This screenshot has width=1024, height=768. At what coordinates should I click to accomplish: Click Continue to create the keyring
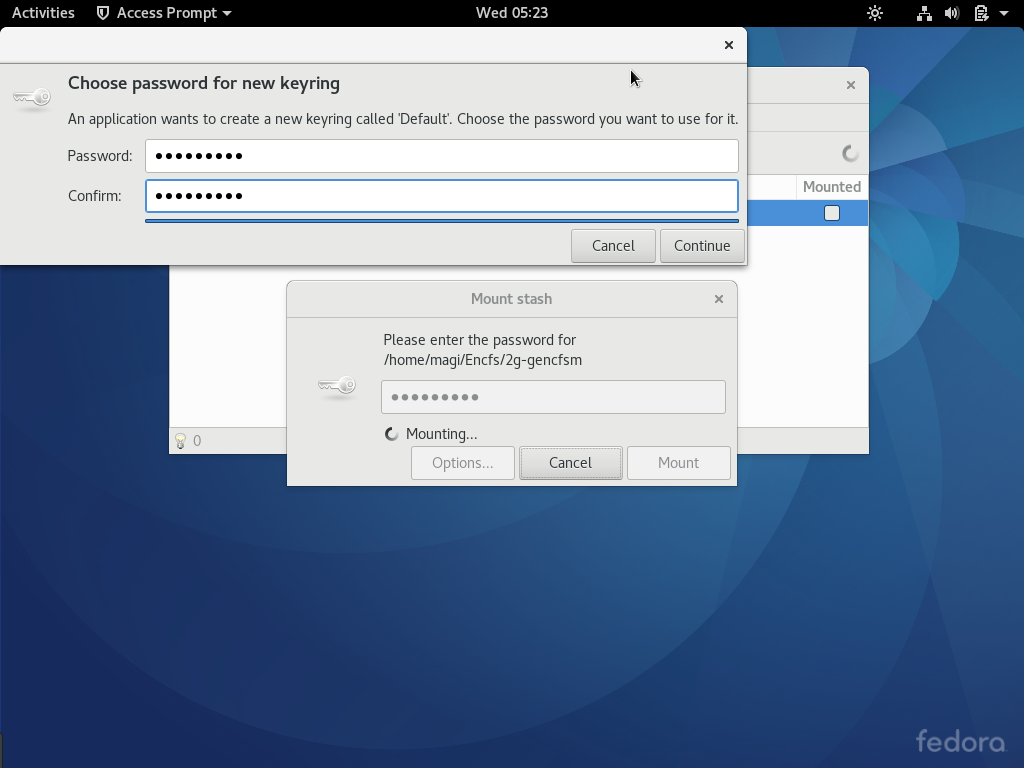tap(702, 246)
